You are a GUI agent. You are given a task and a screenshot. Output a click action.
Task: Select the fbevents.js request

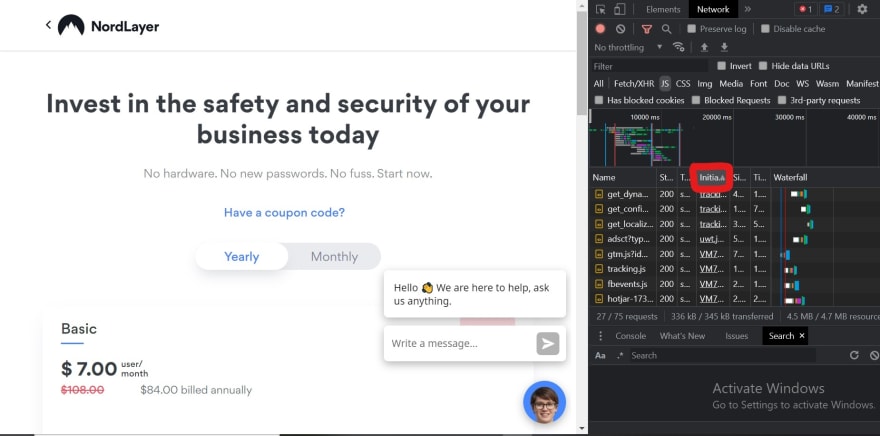click(x=734, y=284)
